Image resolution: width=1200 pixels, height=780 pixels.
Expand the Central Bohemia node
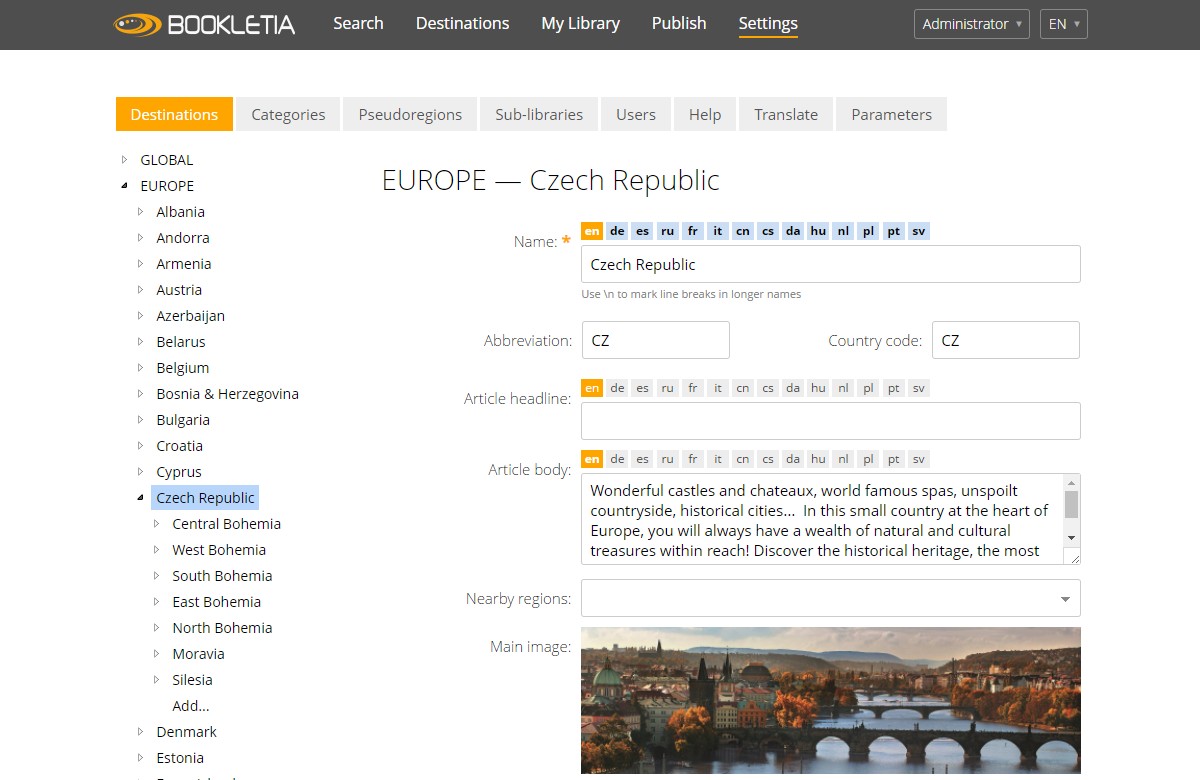coord(156,524)
